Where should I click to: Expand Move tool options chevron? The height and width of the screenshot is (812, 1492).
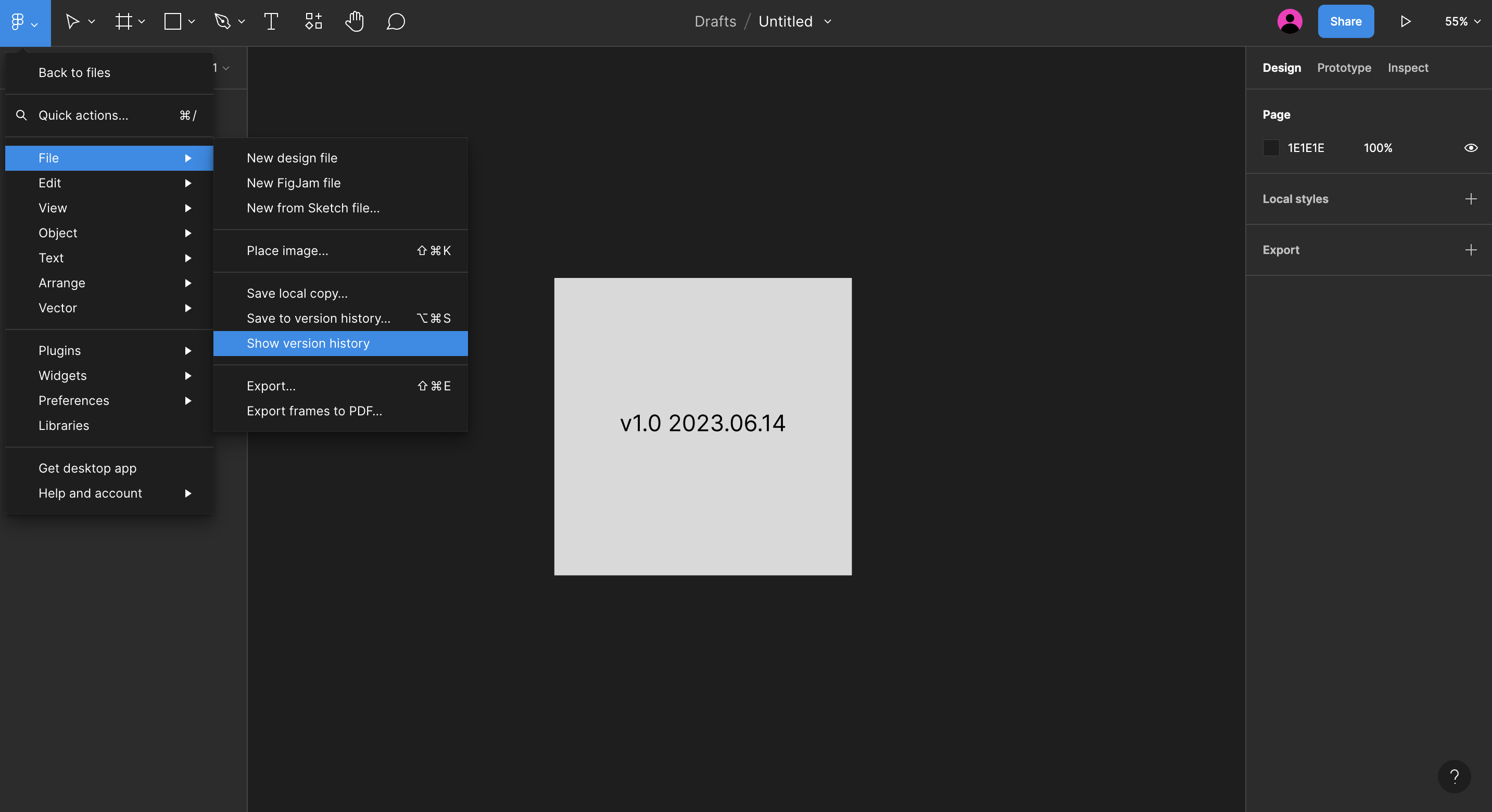tap(92, 22)
